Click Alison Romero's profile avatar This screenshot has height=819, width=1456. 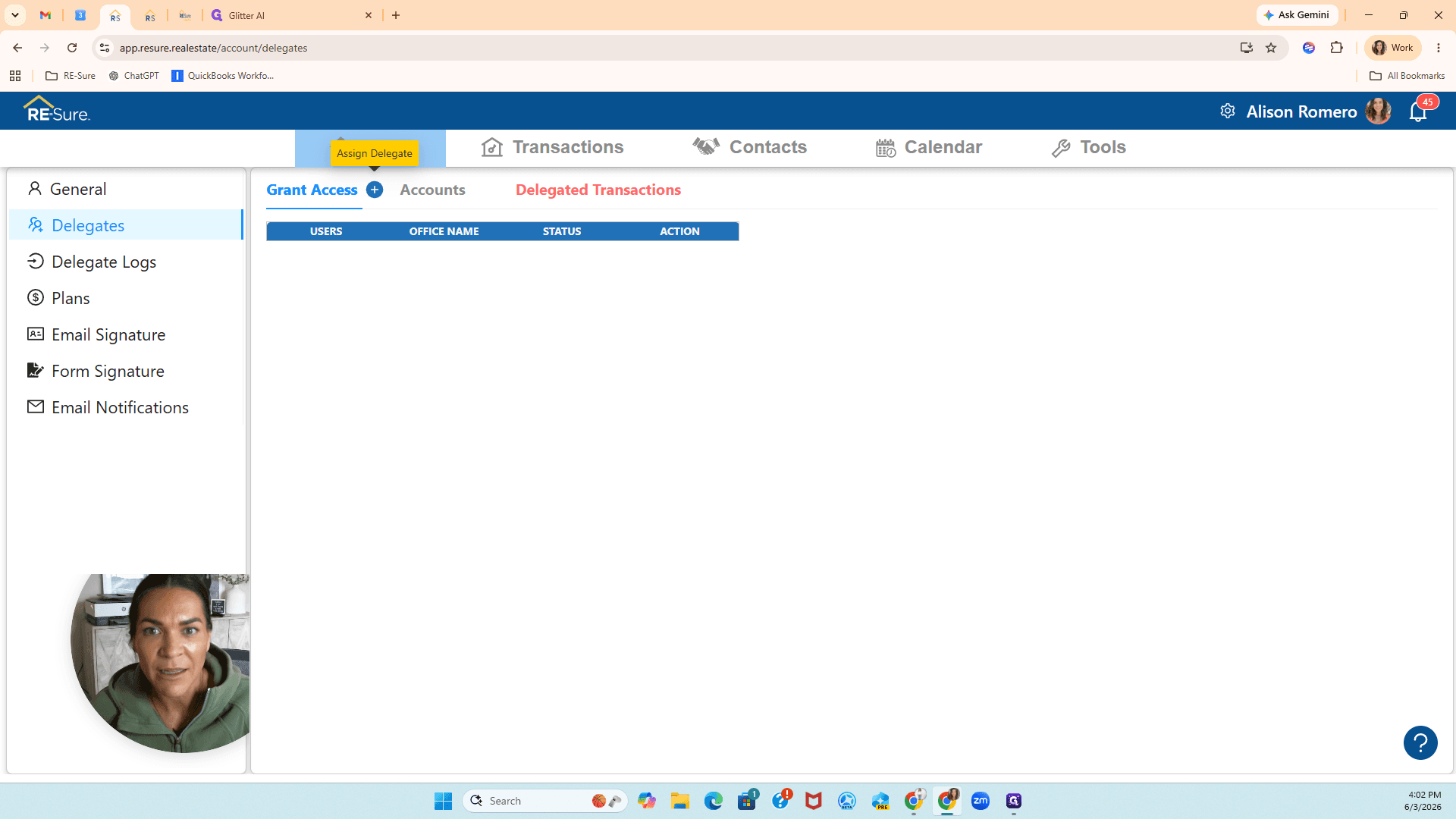[x=1378, y=111]
